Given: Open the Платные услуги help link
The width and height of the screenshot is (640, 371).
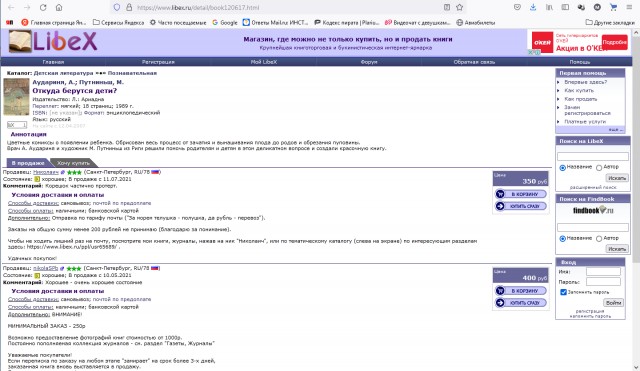Looking at the screenshot, I should coord(585,122).
